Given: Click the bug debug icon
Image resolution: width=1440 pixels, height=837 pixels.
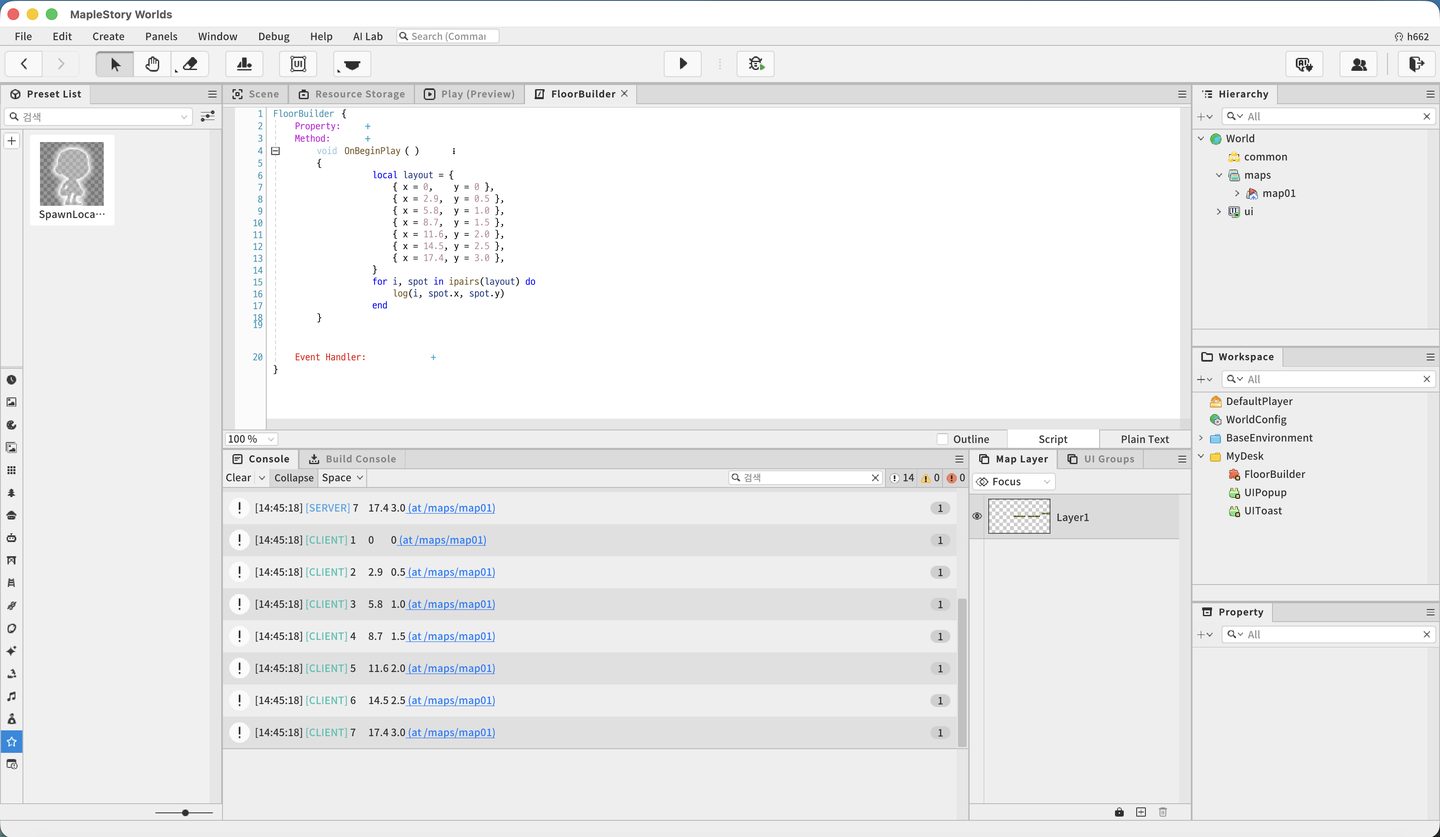Looking at the screenshot, I should tap(756, 64).
